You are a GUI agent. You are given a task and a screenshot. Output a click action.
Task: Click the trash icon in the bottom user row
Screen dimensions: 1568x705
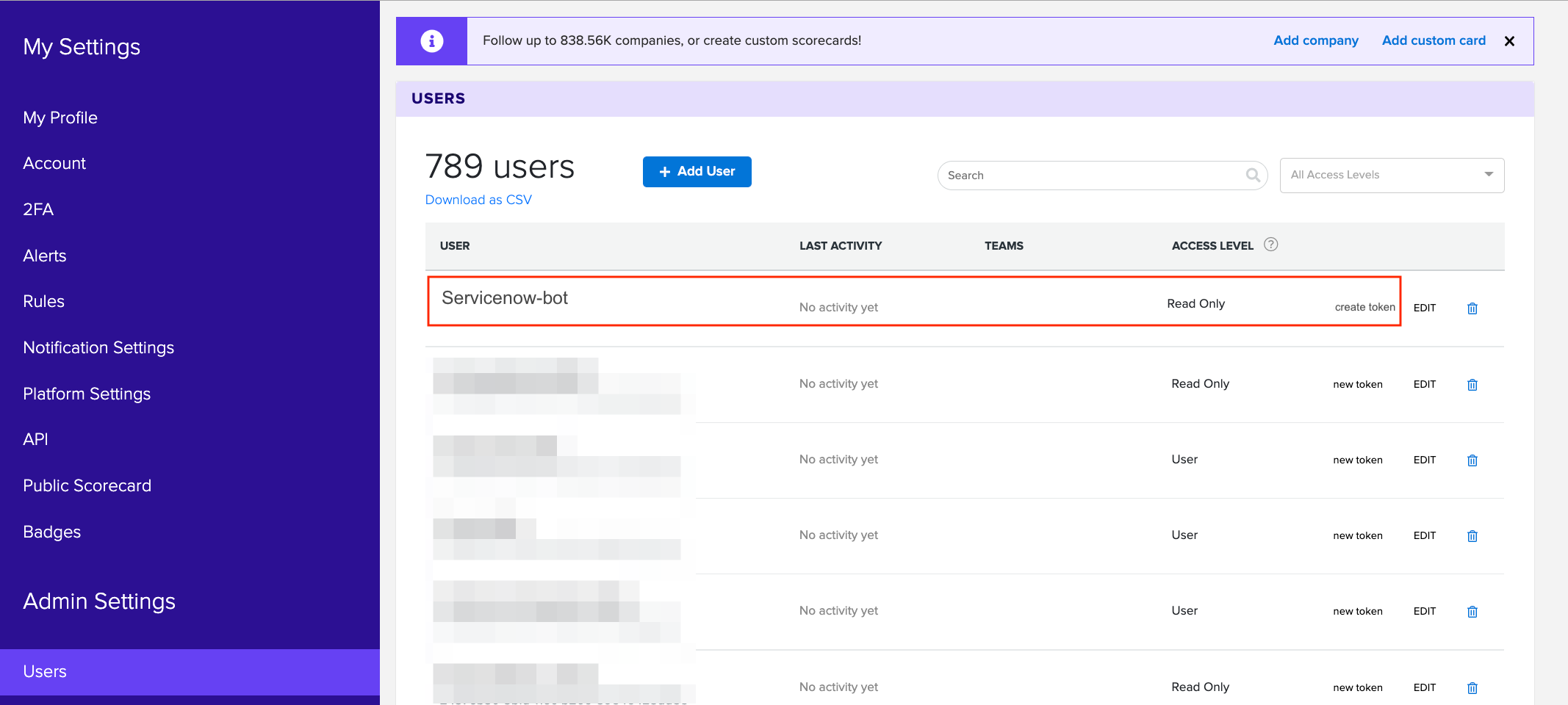[1472, 687]
